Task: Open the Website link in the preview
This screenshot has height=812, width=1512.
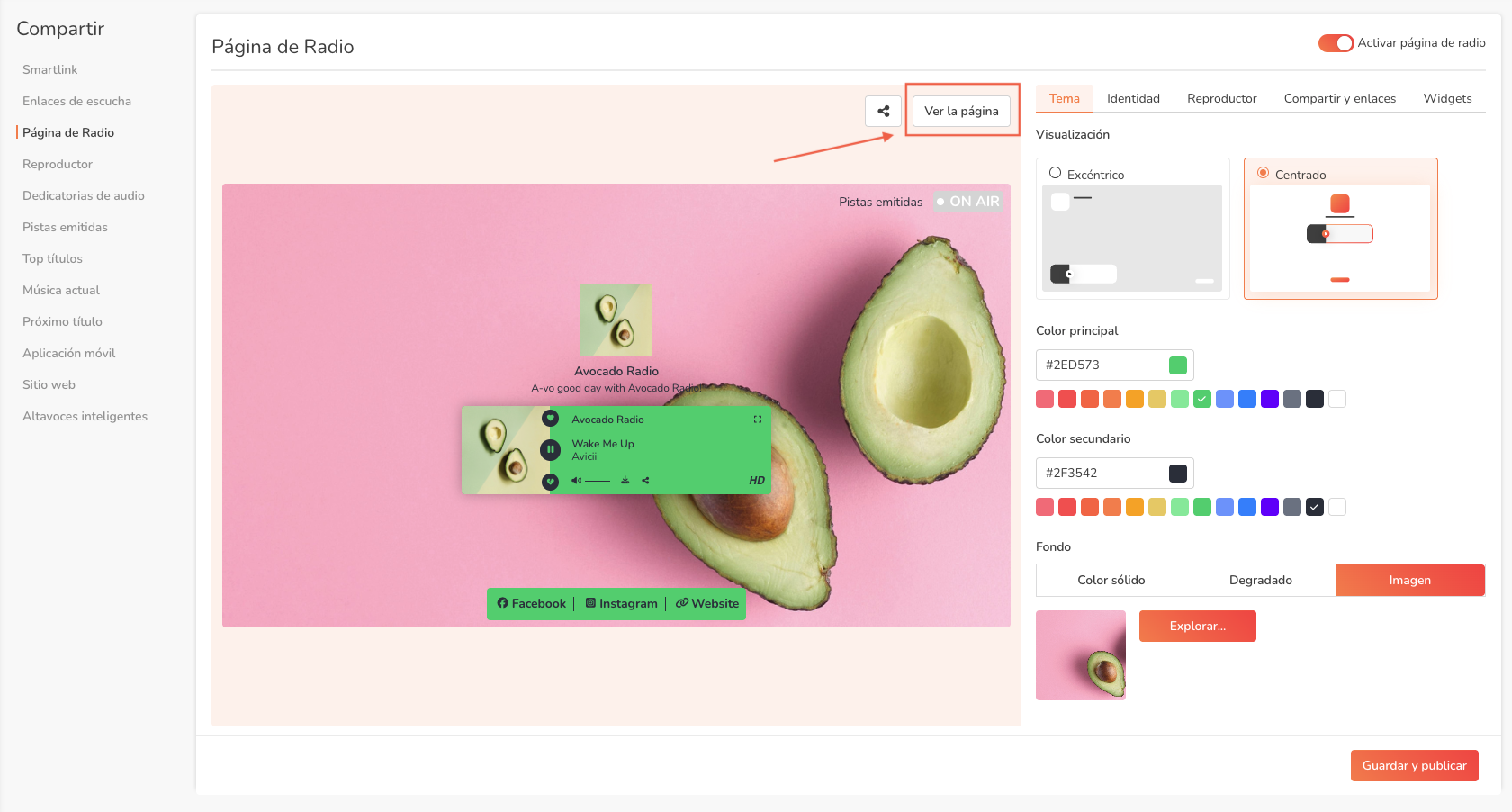Action: (x=707, y=603)
